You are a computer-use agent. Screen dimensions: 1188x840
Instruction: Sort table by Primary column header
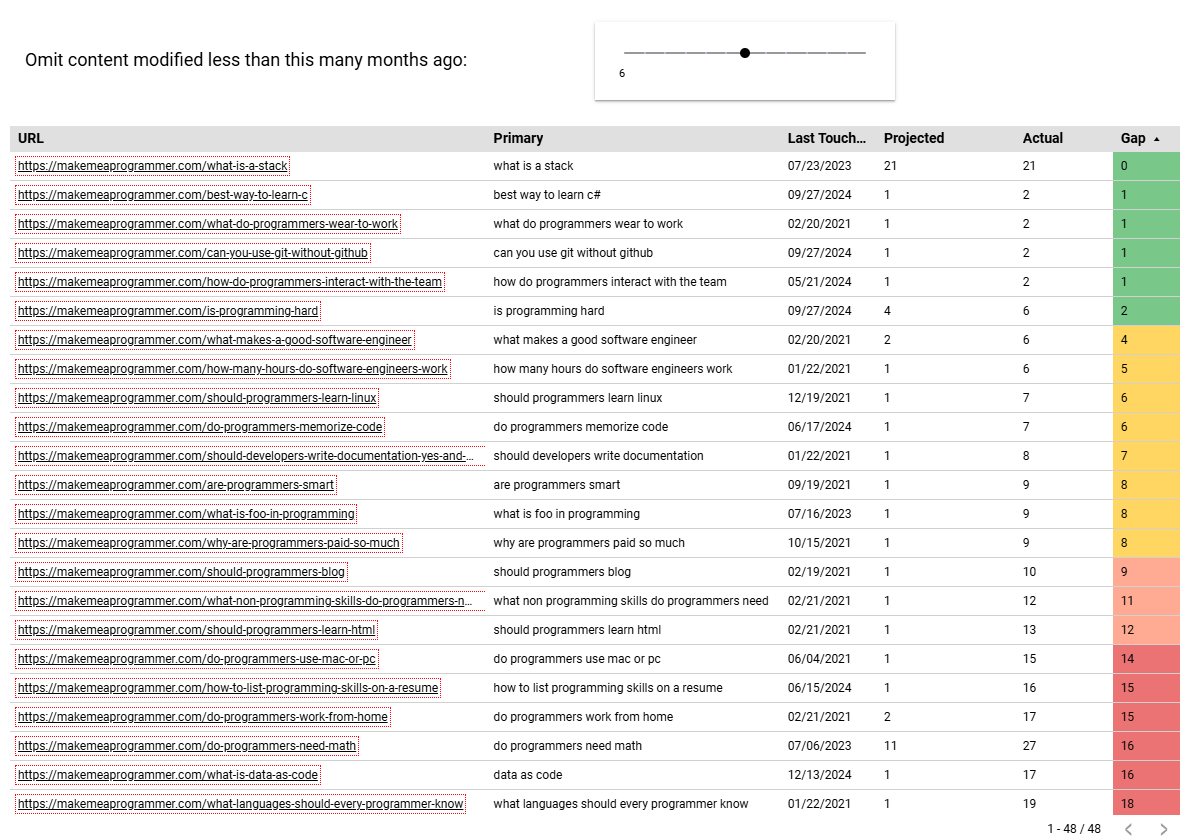click(518, 139)
